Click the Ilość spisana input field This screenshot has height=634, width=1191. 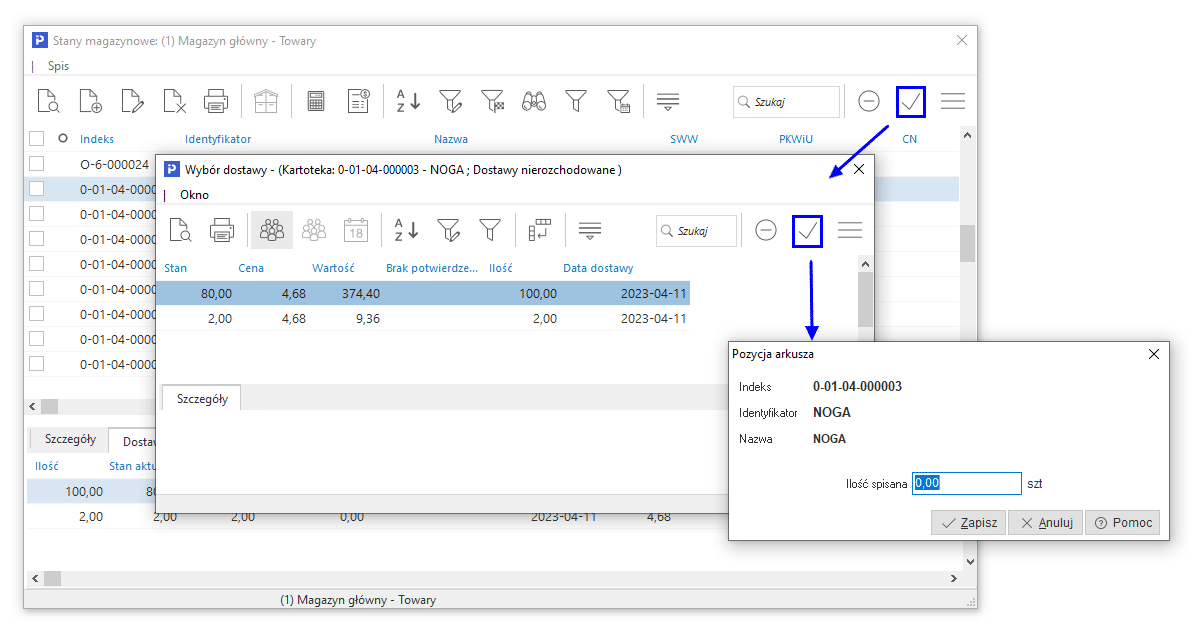(967, 484)
